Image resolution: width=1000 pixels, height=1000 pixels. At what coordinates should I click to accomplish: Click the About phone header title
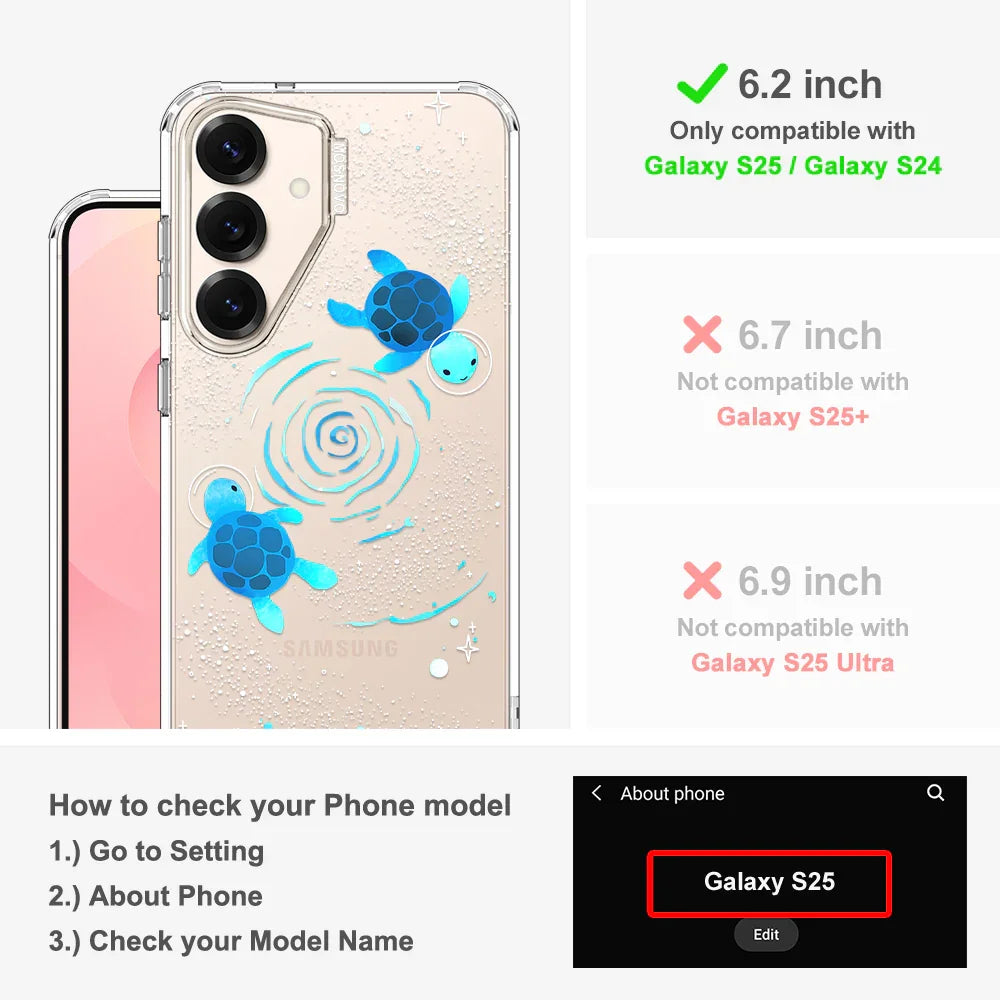672,793
